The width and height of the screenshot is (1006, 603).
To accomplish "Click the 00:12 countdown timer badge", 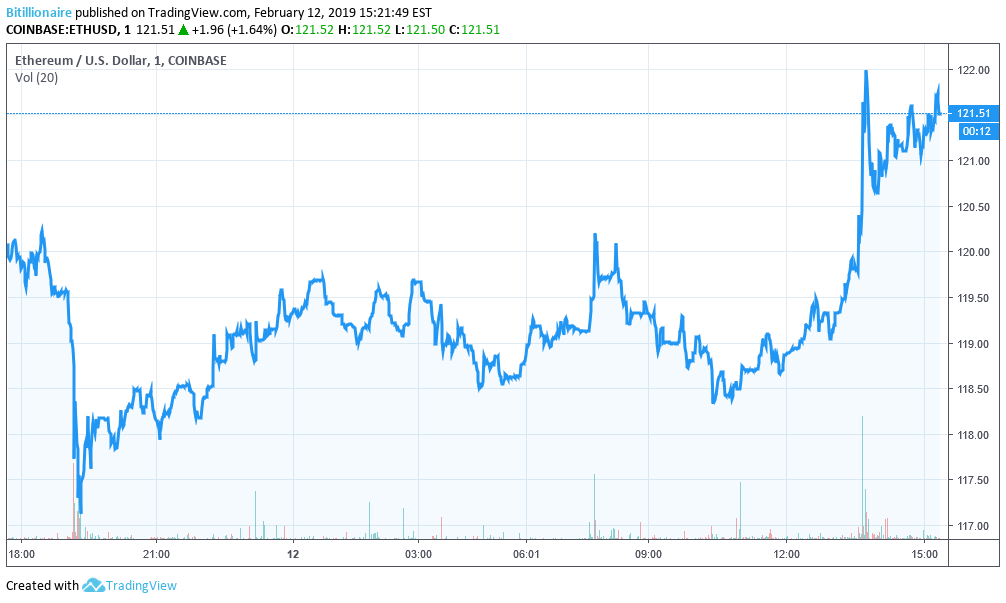I will 975,130.
